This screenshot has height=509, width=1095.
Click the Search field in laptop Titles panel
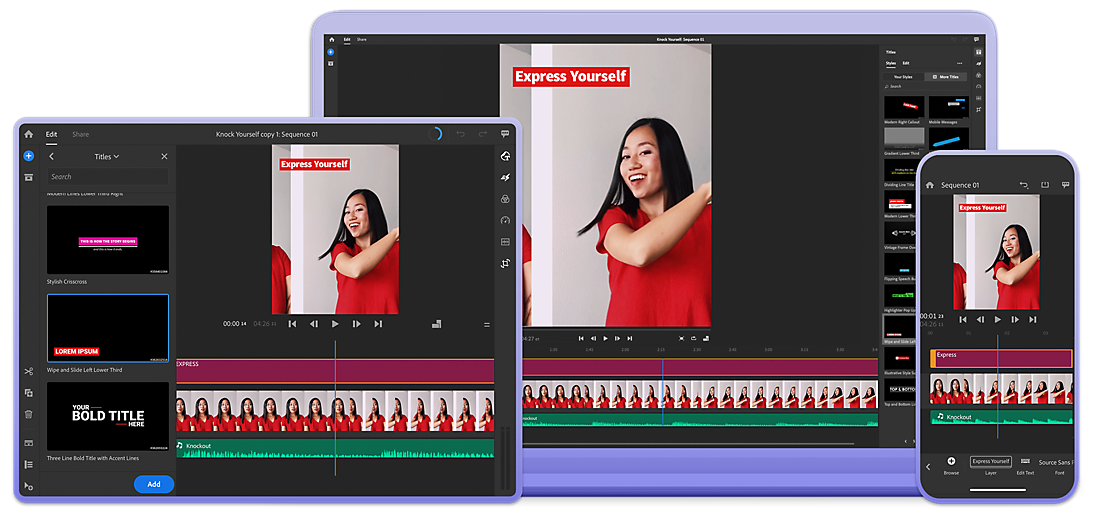point(926,87)
